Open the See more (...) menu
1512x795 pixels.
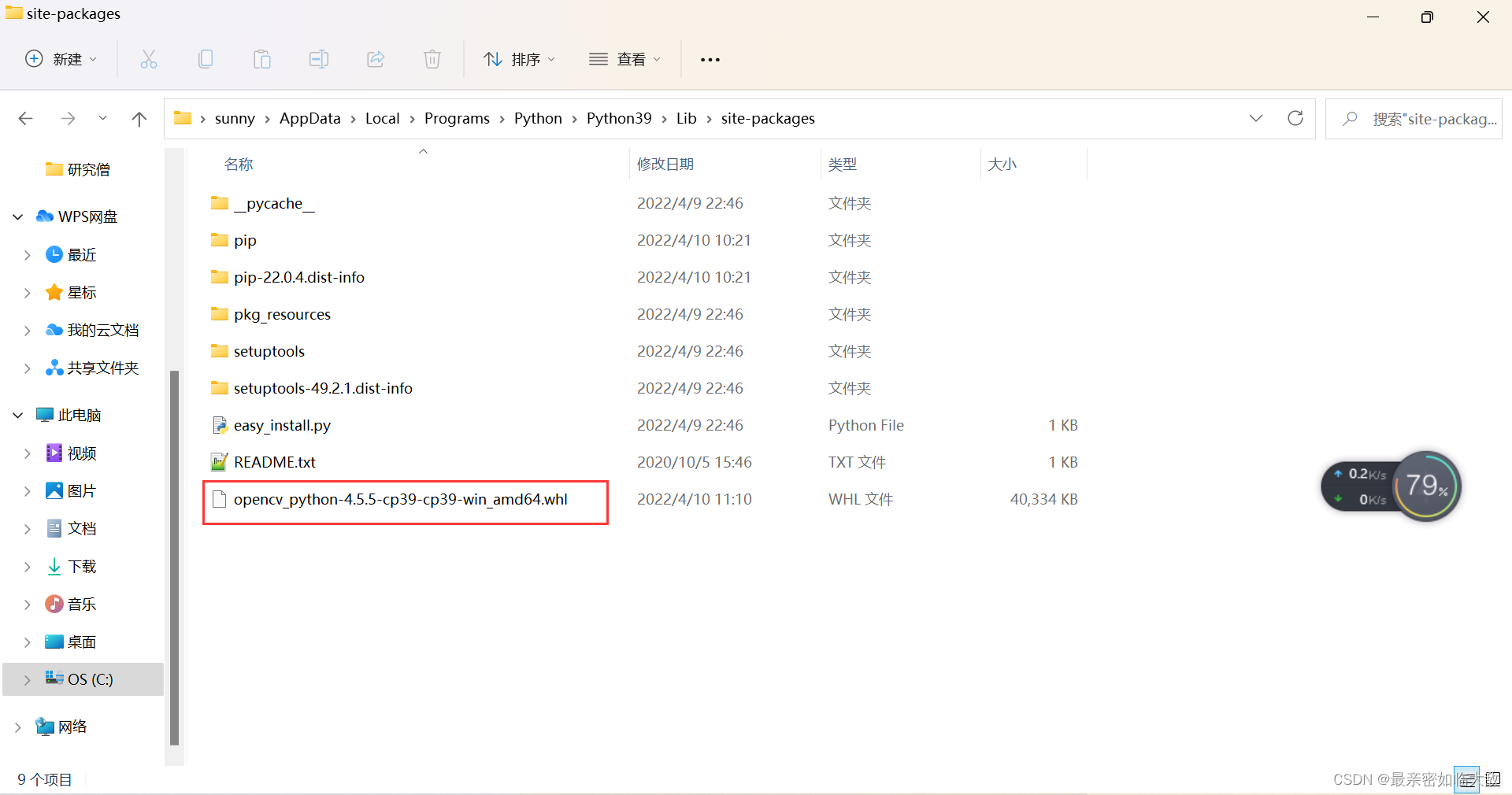coord(710,59)
